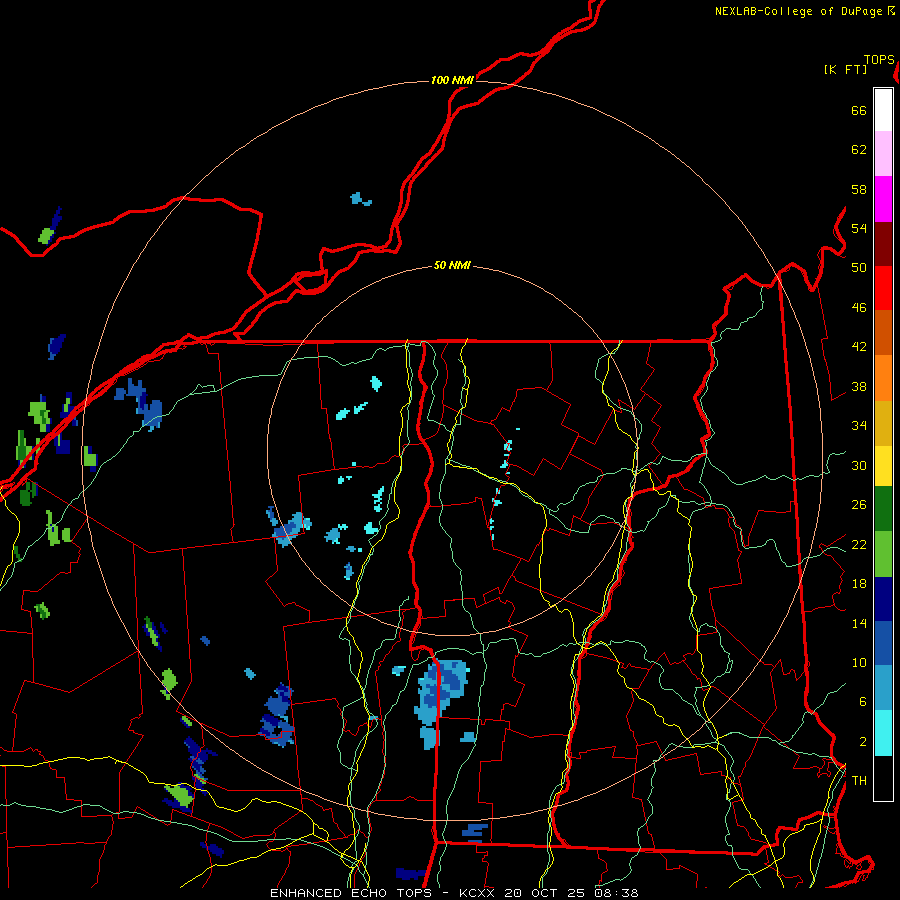Click the legend value 62

click(x=859, y=150)
